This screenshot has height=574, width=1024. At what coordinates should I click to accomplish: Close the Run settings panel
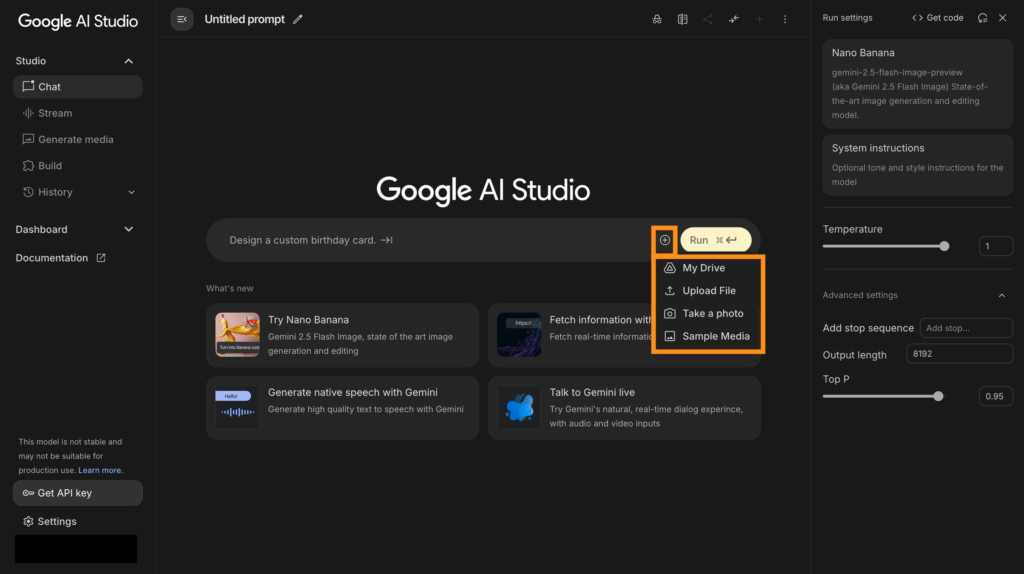[1002, 18]
